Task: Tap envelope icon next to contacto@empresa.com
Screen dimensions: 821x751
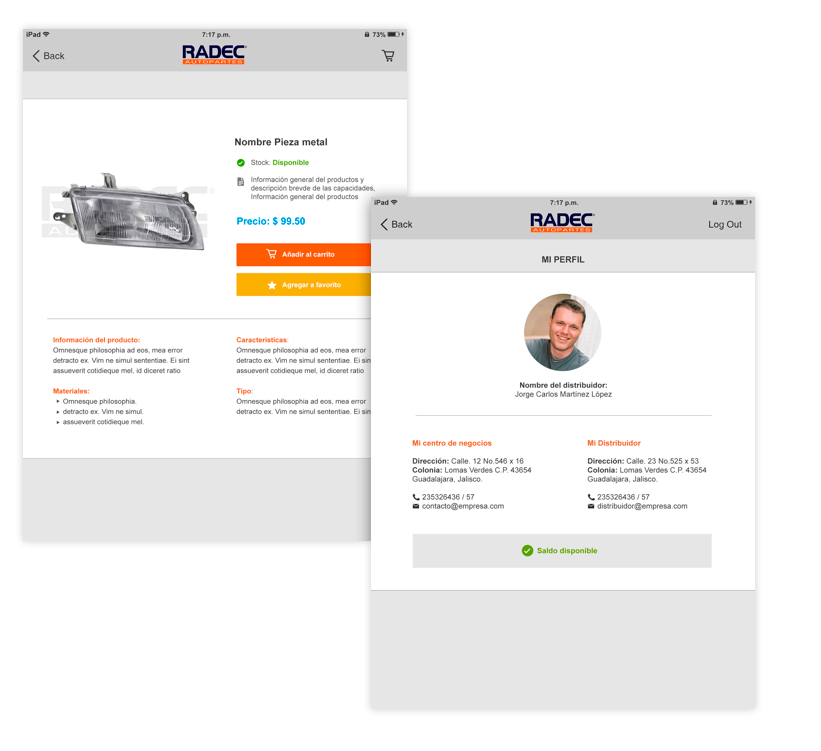Action: [416, 507]
